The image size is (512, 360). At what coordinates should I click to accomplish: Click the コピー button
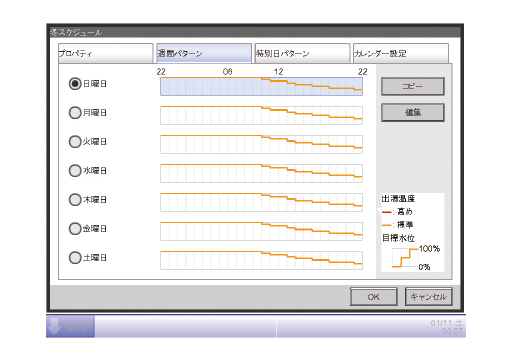(x=413, y=86)
